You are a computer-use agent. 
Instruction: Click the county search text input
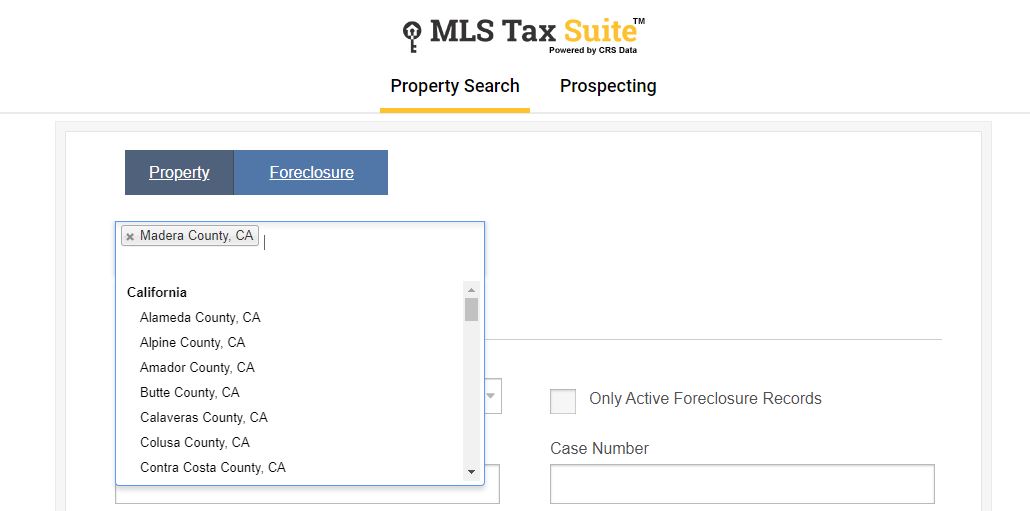point(360,241)
